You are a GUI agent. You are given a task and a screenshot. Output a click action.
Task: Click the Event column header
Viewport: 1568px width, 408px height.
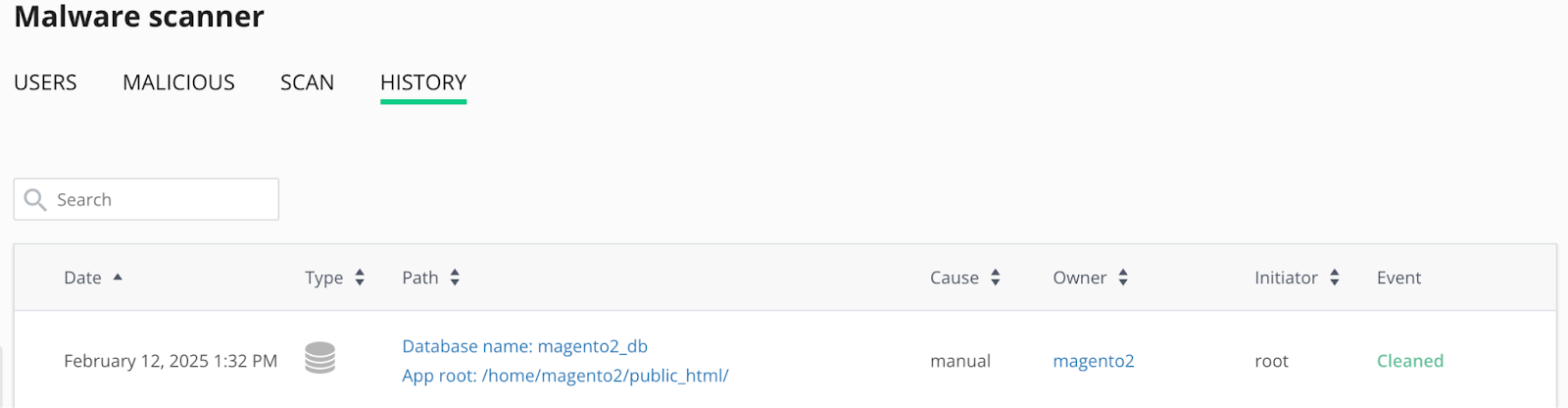tap(1398, 278)
